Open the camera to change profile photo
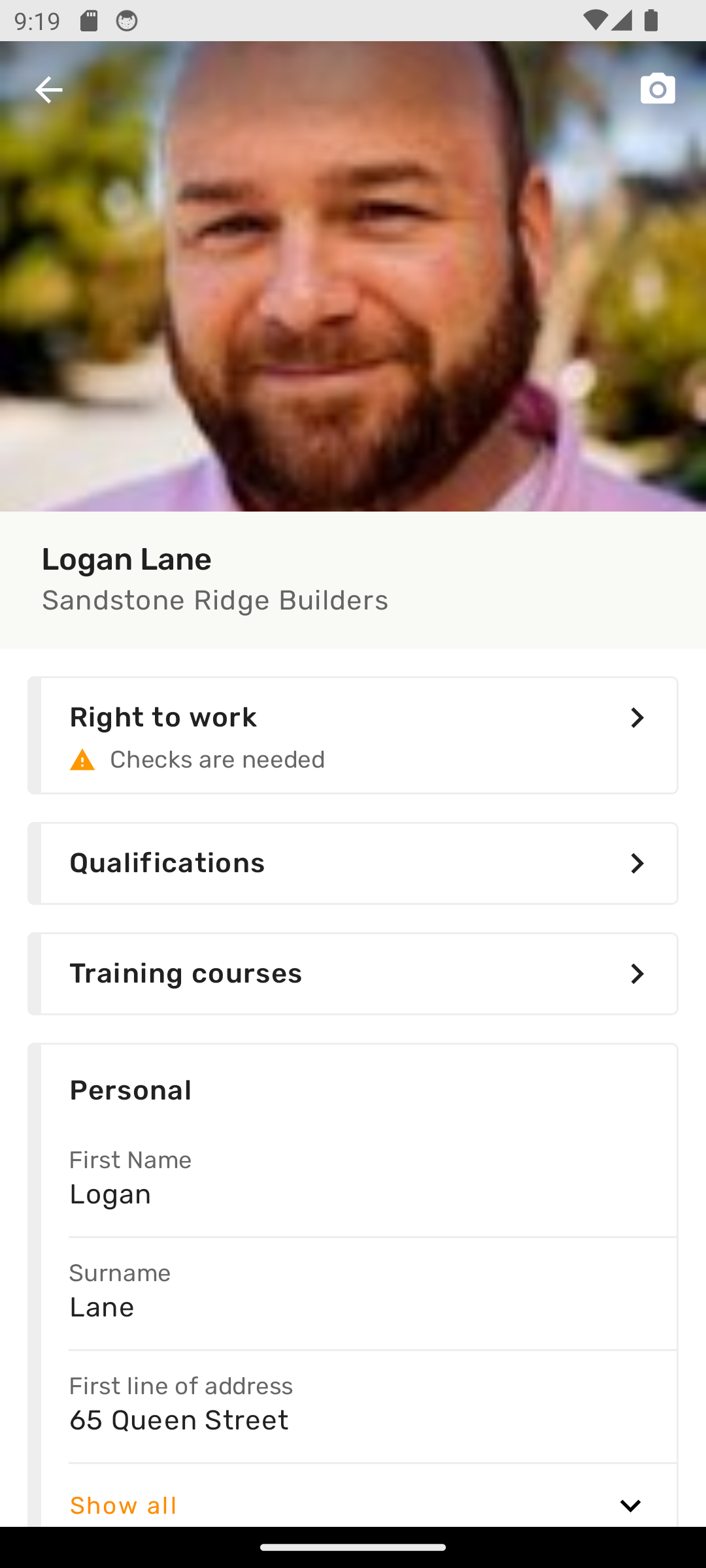This screenshot has height=1568, width=706. (x=657, y=89)
